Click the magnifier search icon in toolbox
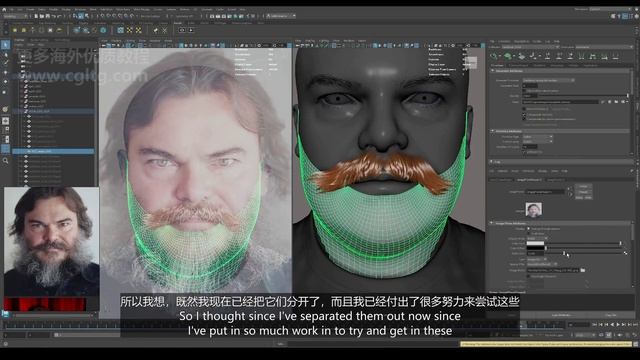 [5, 161]
